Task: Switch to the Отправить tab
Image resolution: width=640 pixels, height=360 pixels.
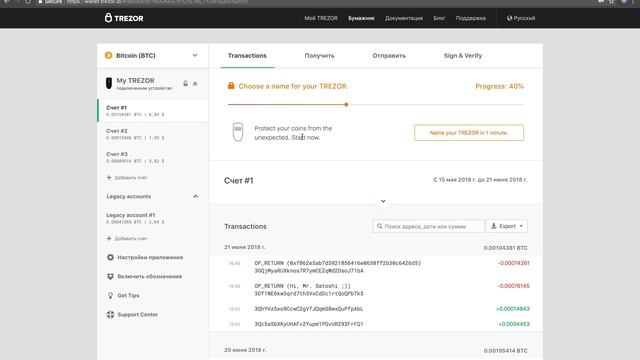Action: [x=389, y=56]
